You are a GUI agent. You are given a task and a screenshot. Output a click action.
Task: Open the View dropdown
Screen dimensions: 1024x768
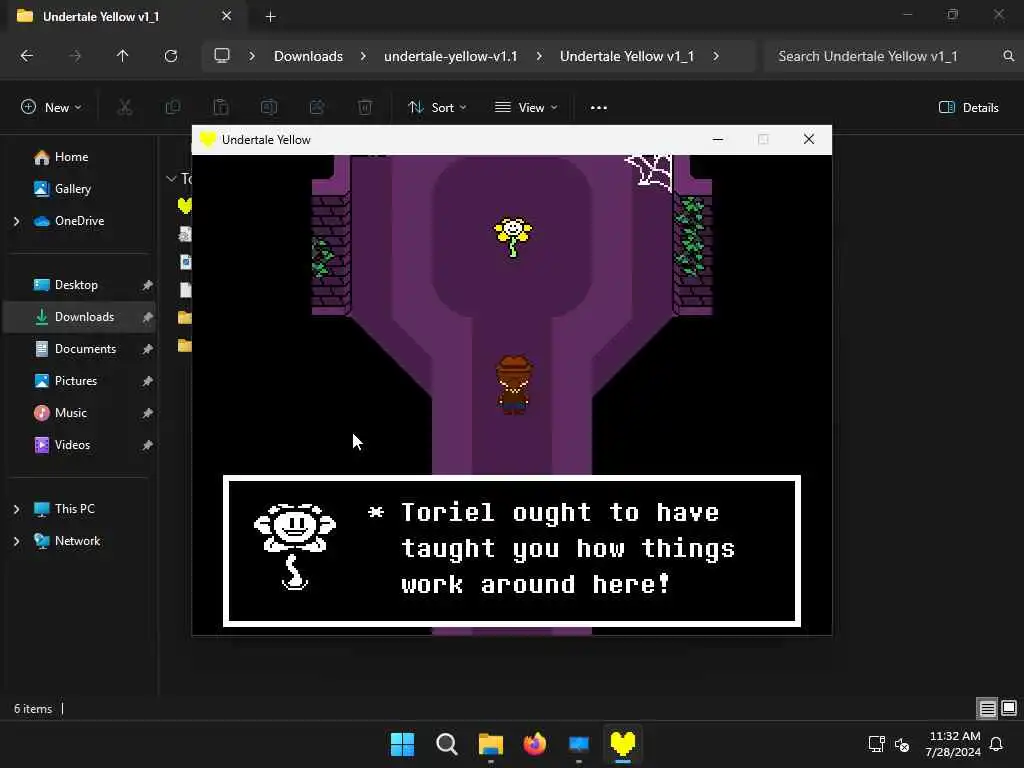526,107
